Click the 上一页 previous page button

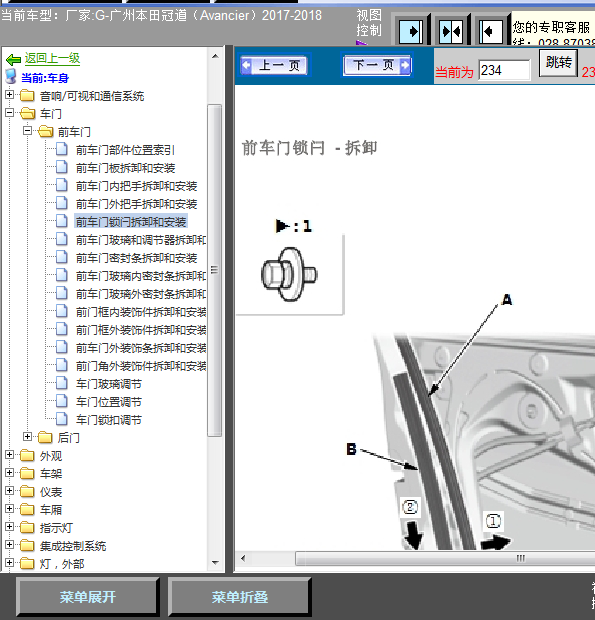tap(275, 65)
